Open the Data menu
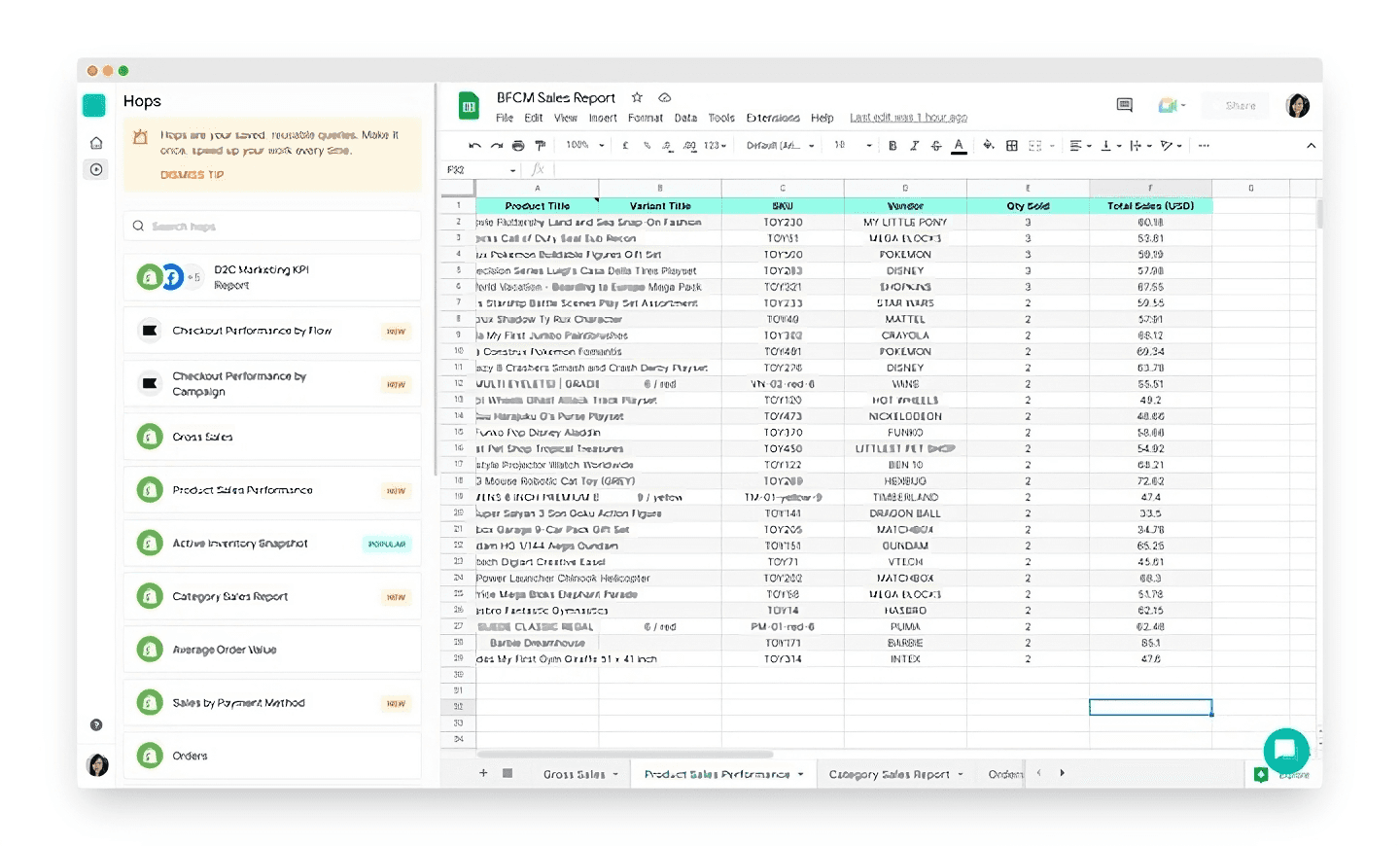1400x846 pixels. (x=685, y=118)
